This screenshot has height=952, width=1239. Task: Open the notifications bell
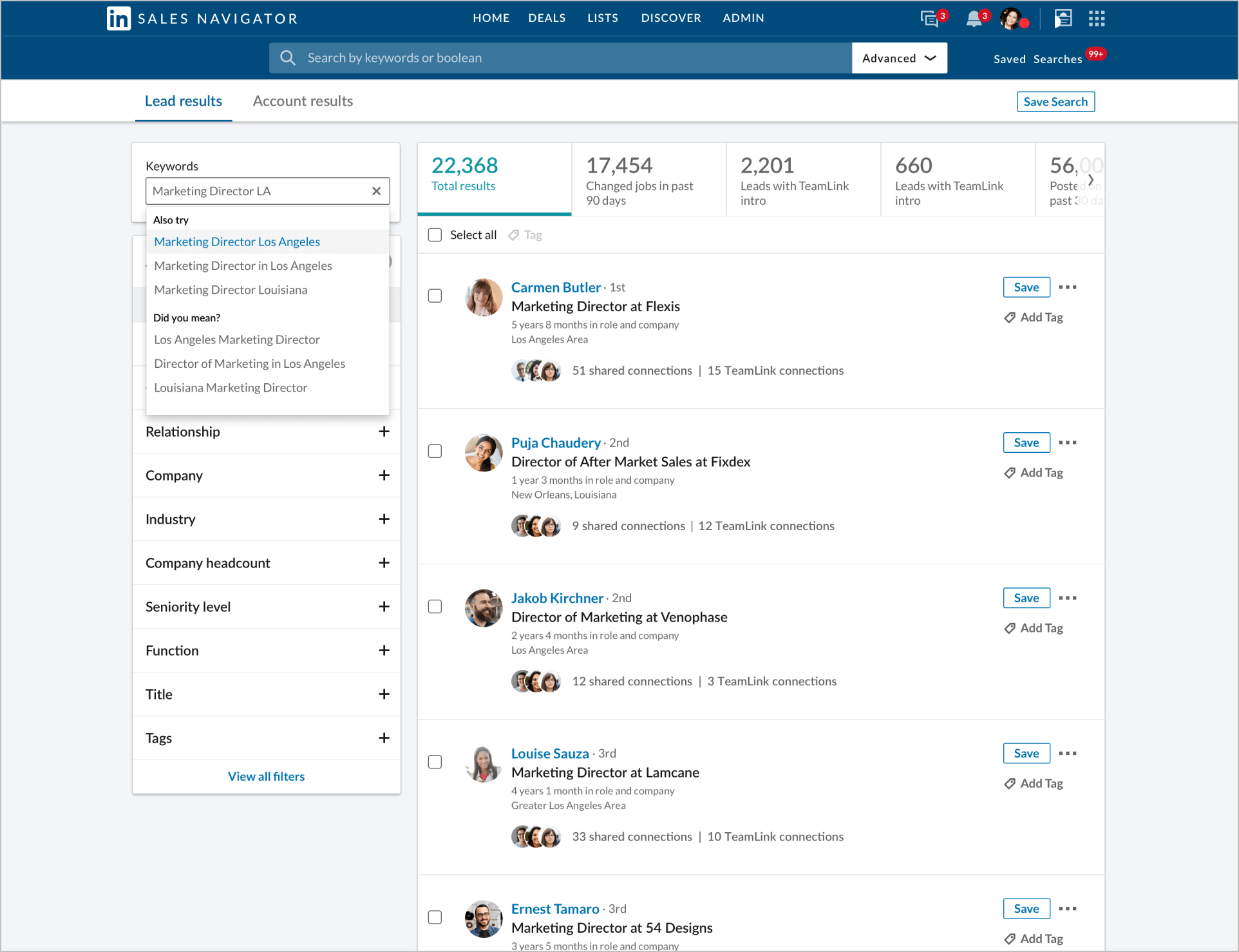pyautogui.click(x=974, y=19)
